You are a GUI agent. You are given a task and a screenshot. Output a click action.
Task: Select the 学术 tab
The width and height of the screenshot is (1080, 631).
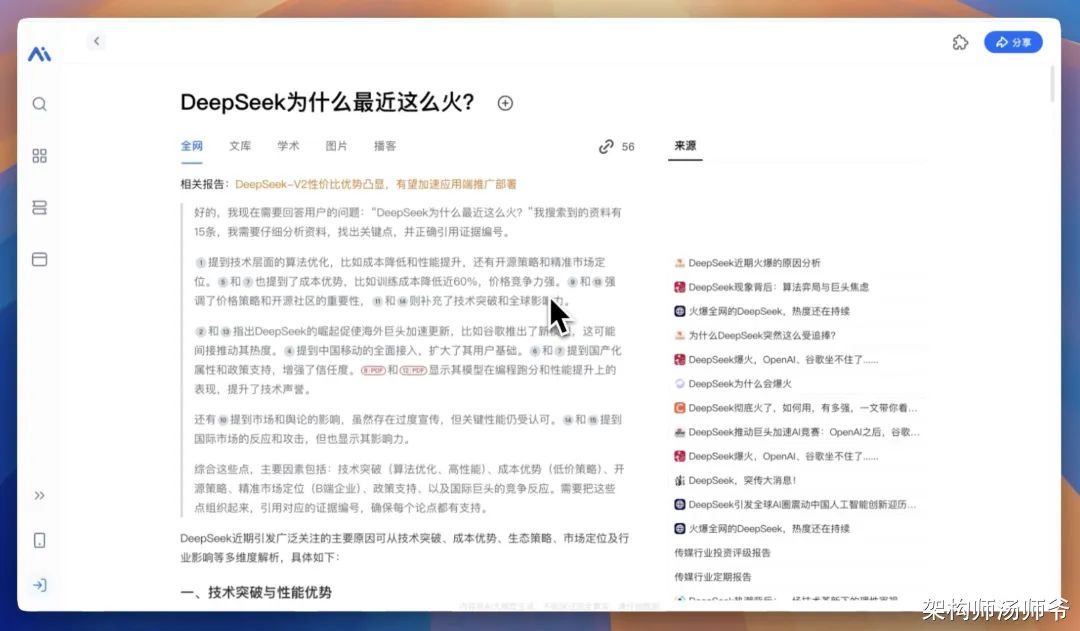[288, 146]
